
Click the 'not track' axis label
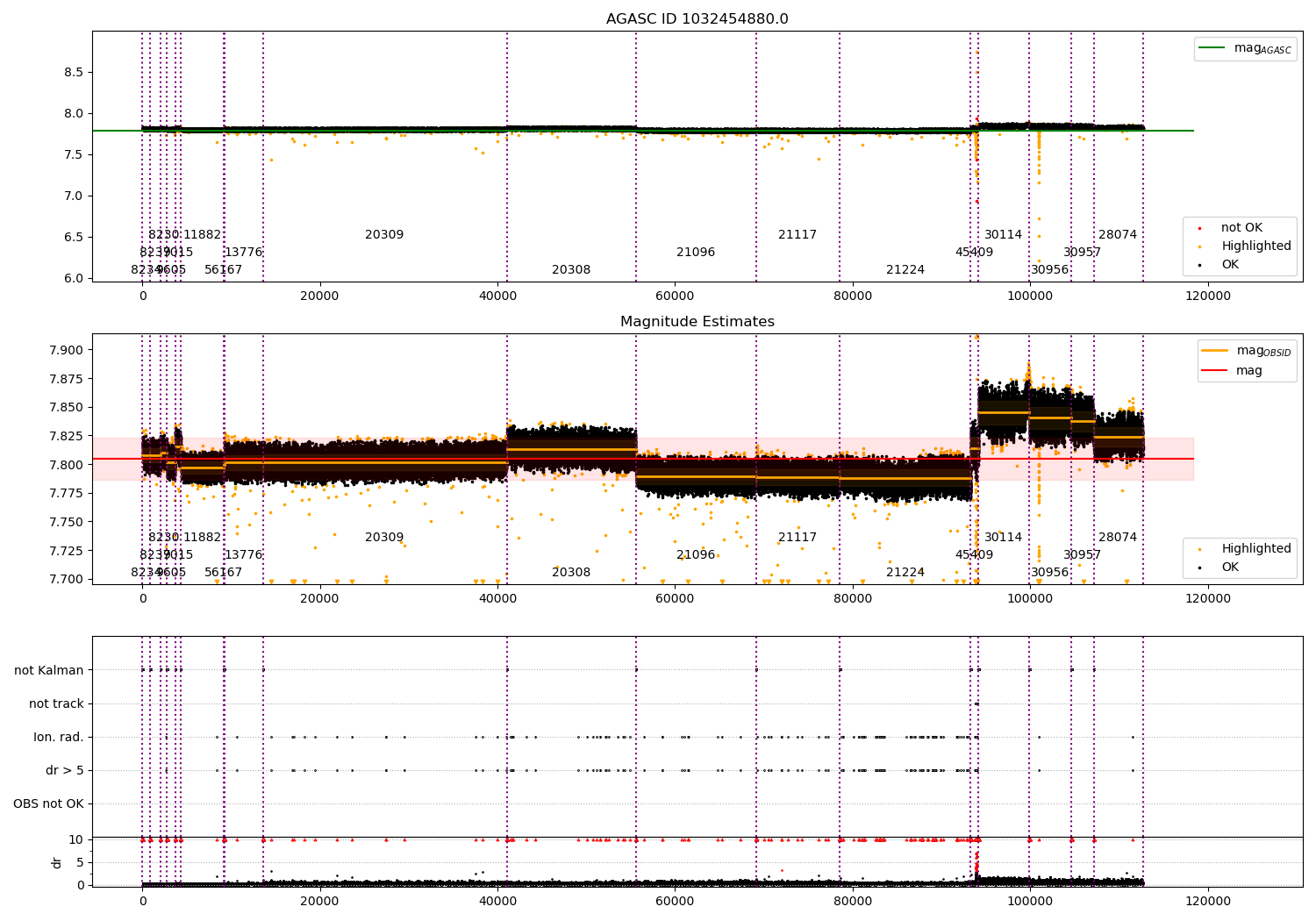point(56,704)
